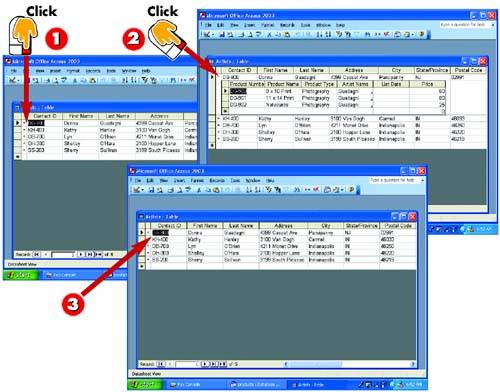The height and width of the screenshot is (392, 500).
Task: Expand the first row plus sign in the leftmost window
Action: click(x=24, y=123)
